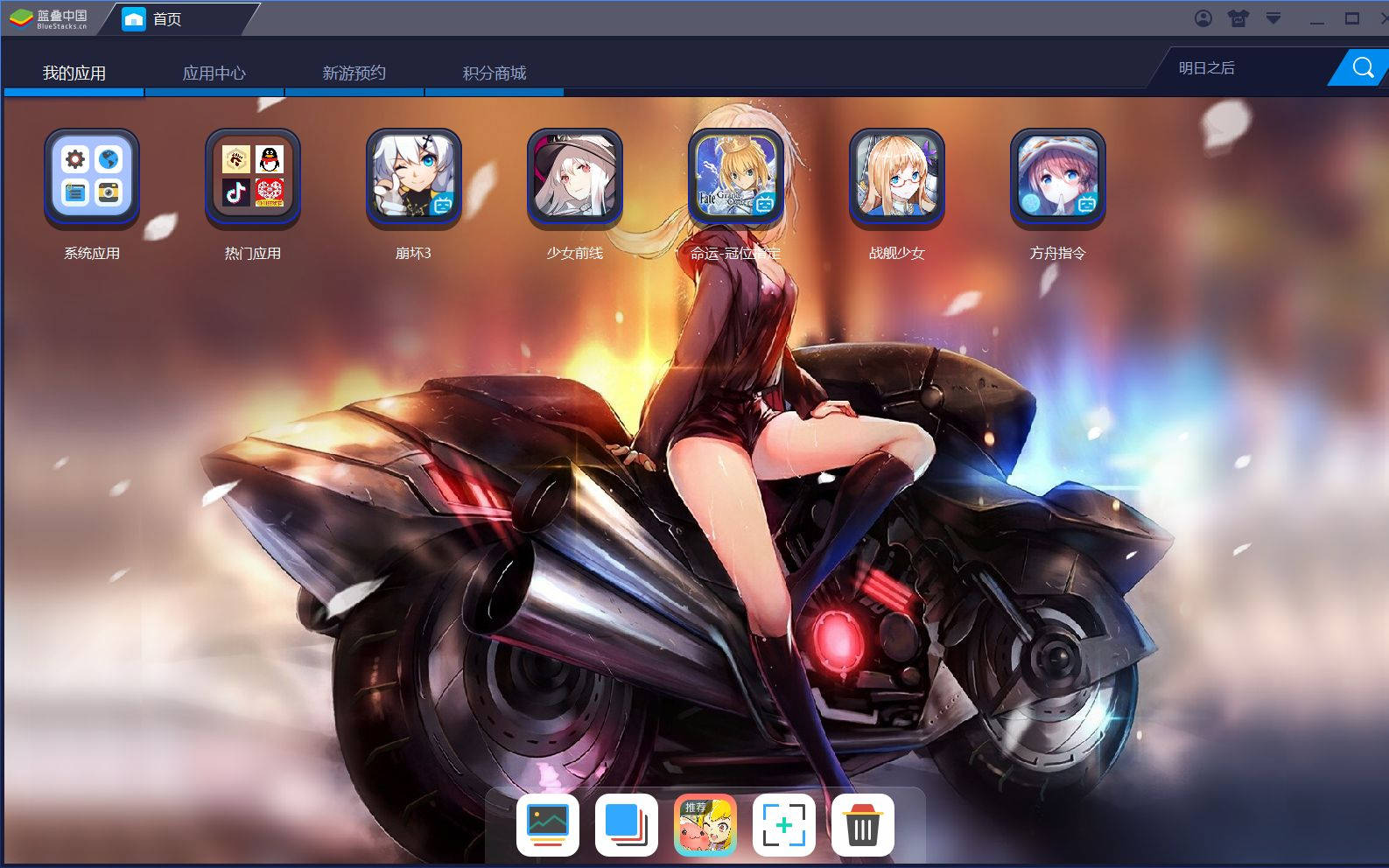Click the 热门应用 label text
Viewport: 1389px width, 868px height.
253,253
